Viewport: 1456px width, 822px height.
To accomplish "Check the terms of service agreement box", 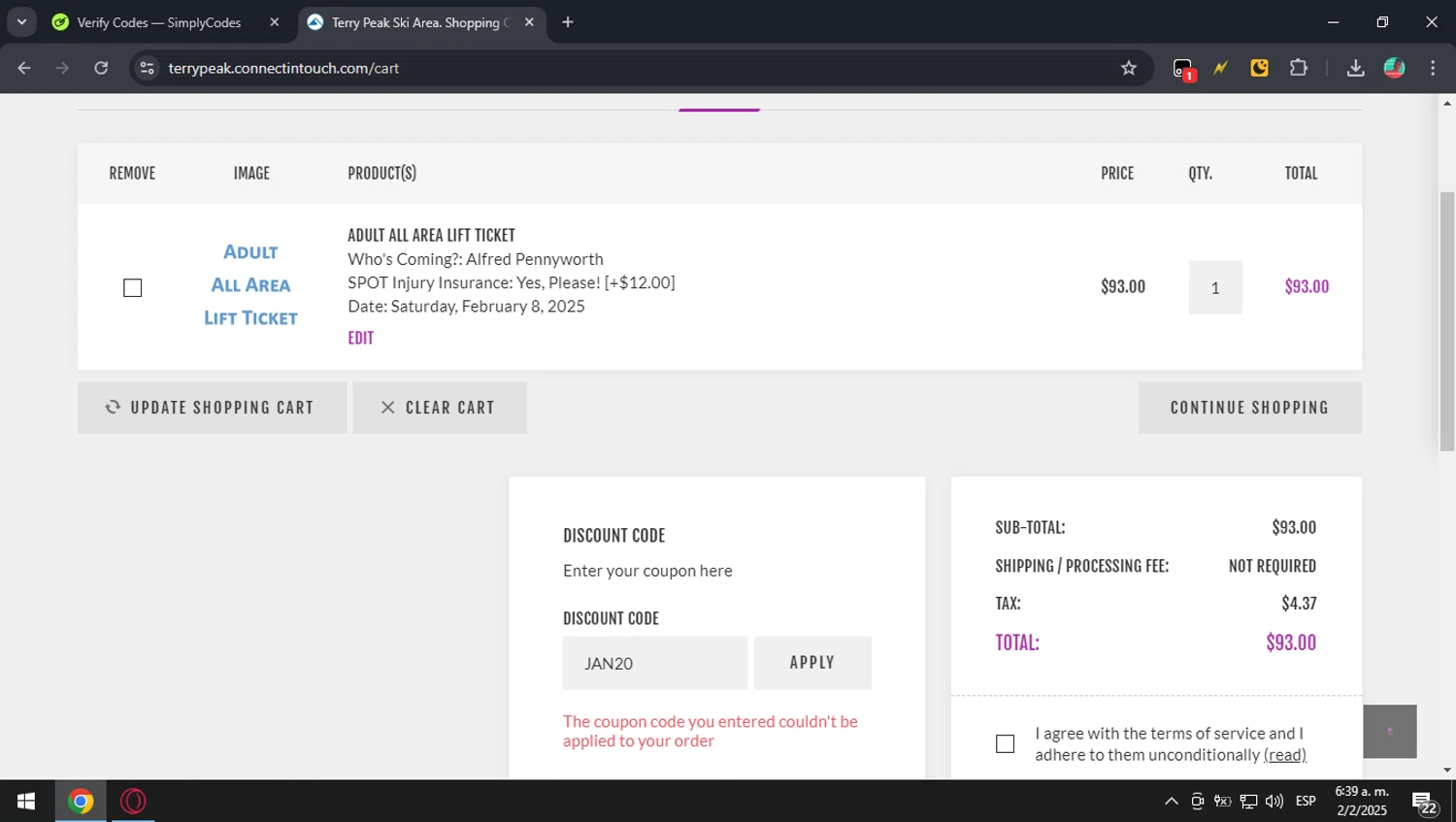I will 1006,744.
